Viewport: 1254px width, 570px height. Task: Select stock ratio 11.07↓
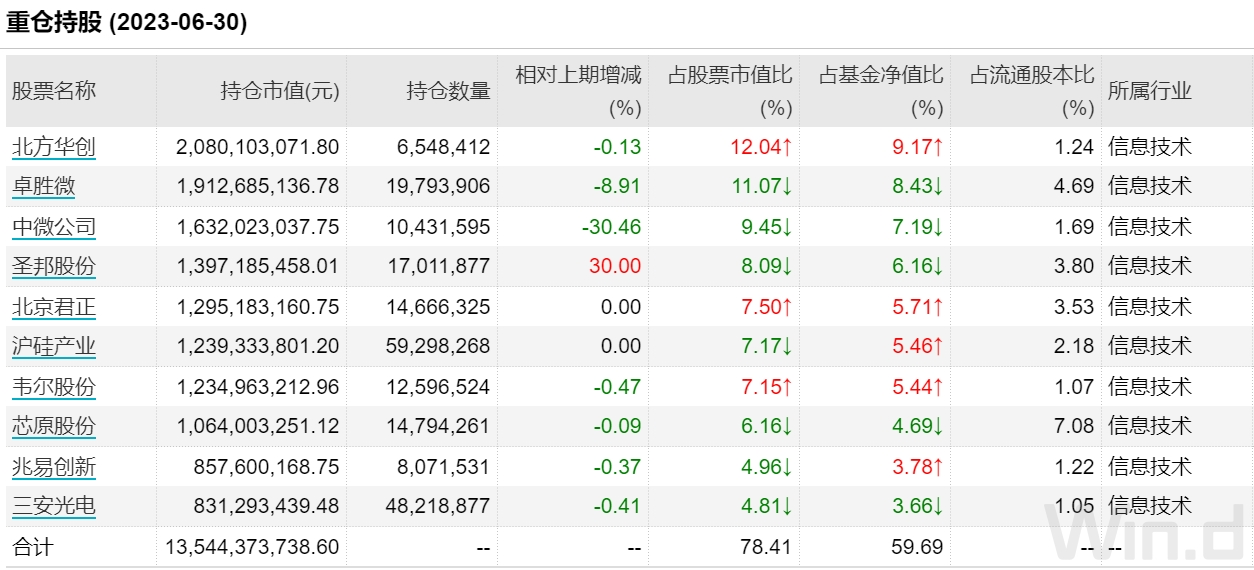[x=761, y=186]
